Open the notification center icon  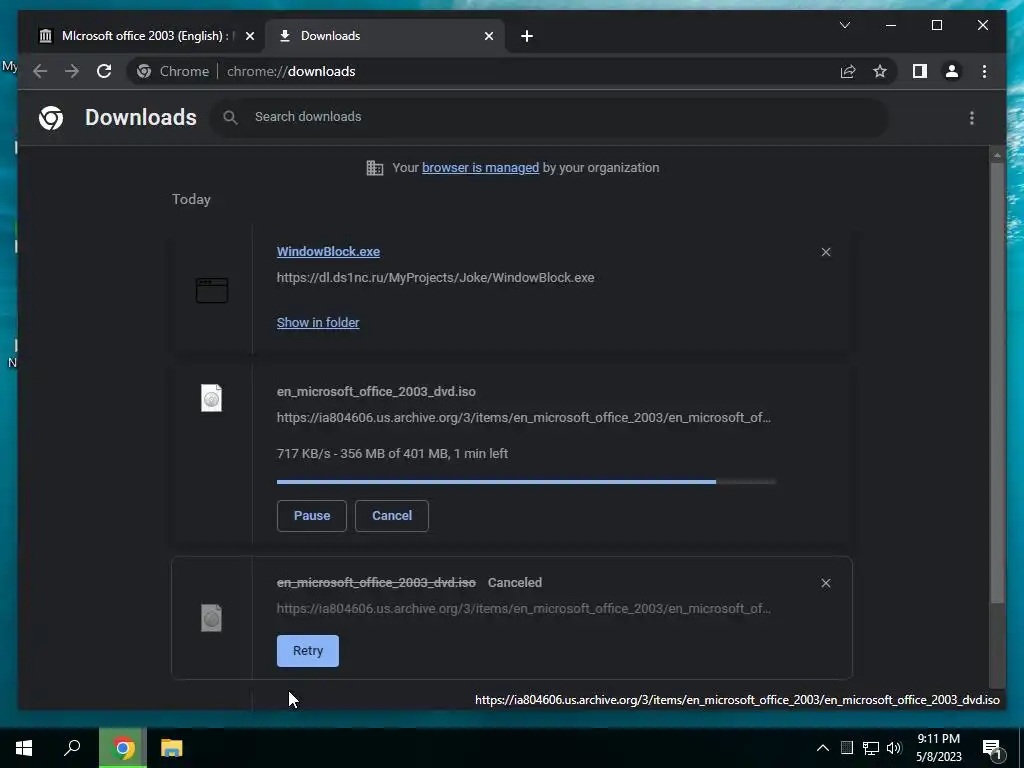pos(993,750)
